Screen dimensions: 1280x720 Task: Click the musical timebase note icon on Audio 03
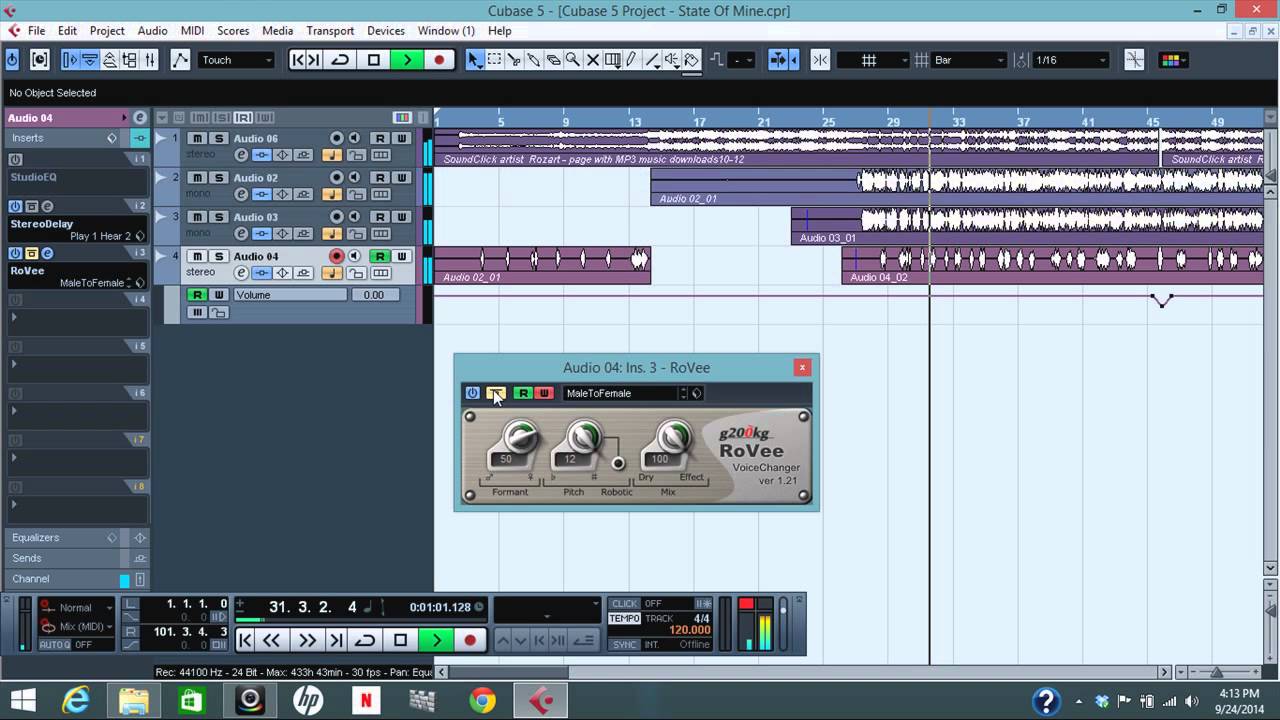coord(331,233)
